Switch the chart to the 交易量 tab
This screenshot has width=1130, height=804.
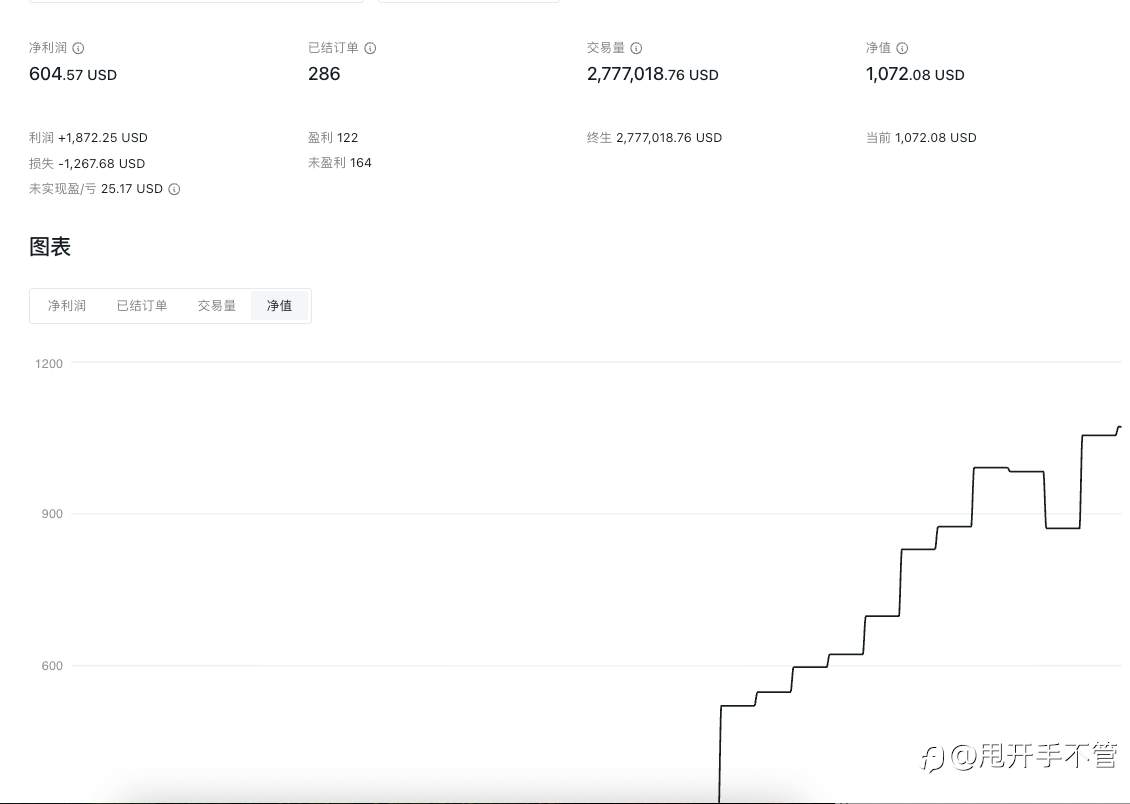pos(217,306)
